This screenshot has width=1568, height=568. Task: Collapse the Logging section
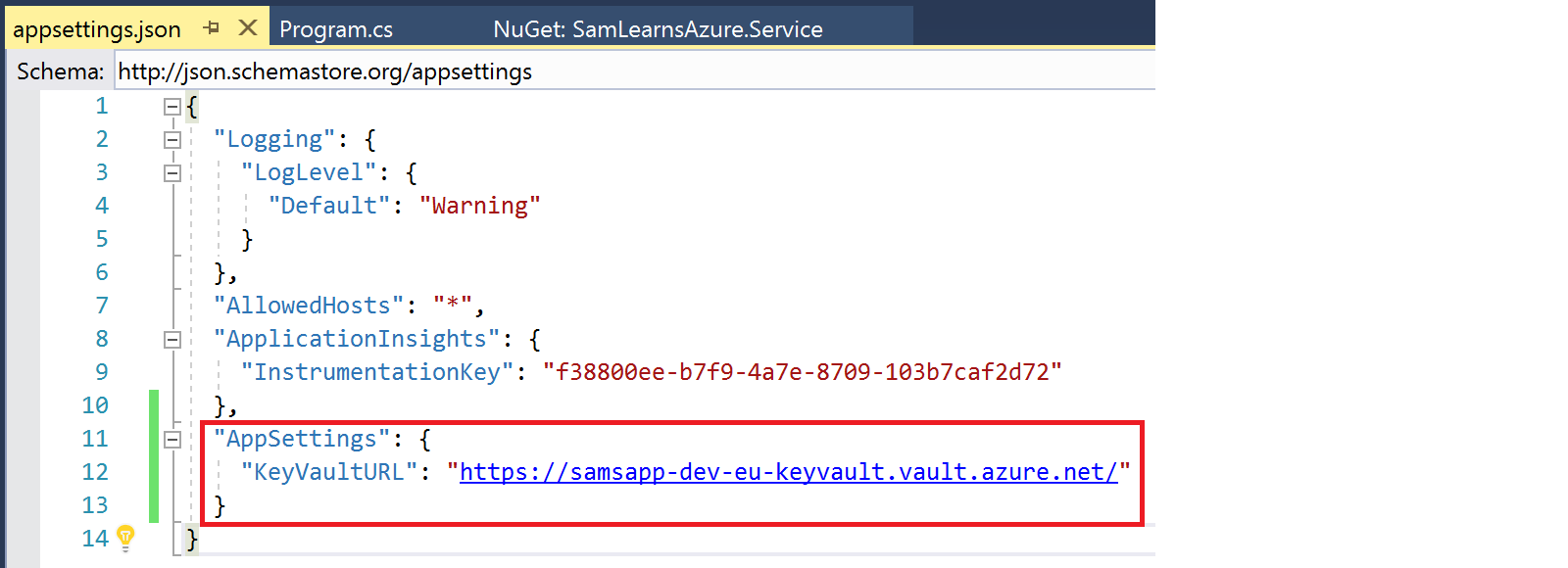172,140
